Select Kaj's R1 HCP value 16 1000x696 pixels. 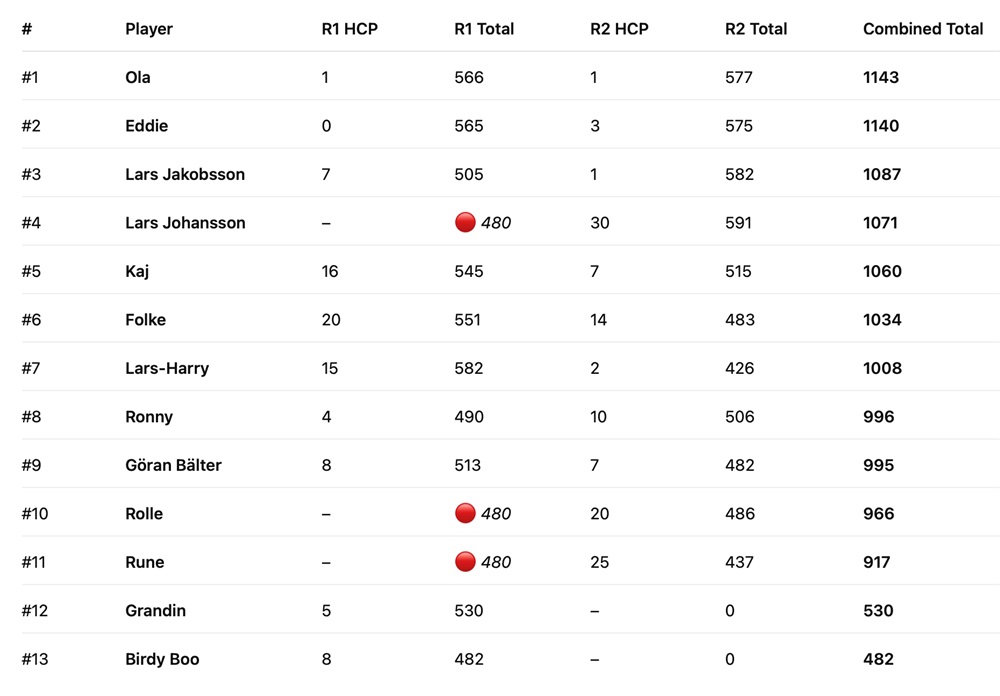click(330, 271)
